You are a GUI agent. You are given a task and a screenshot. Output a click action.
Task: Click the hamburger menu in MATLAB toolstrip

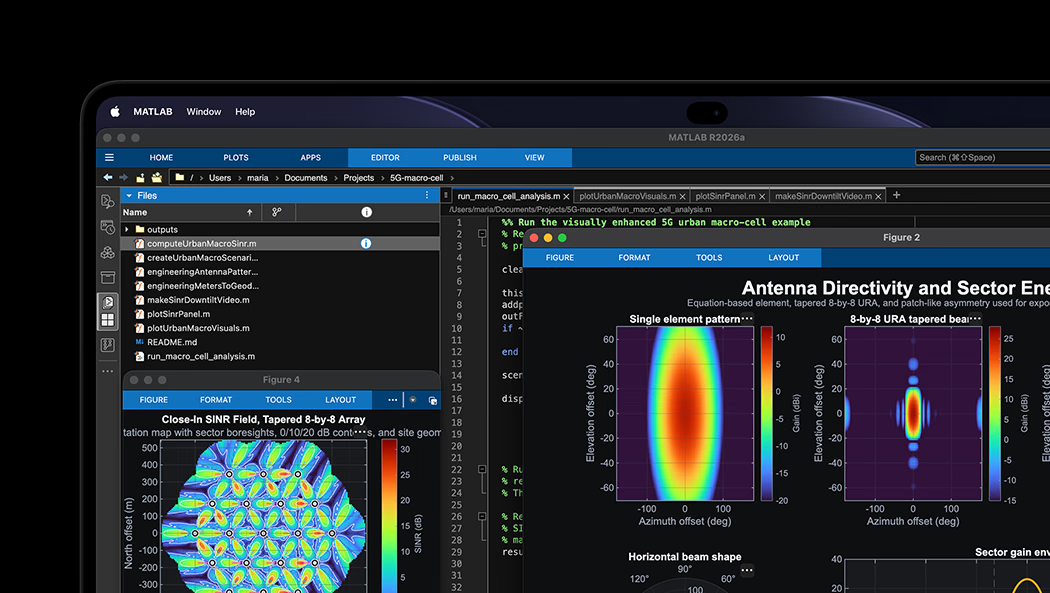[x=109, y=157]
